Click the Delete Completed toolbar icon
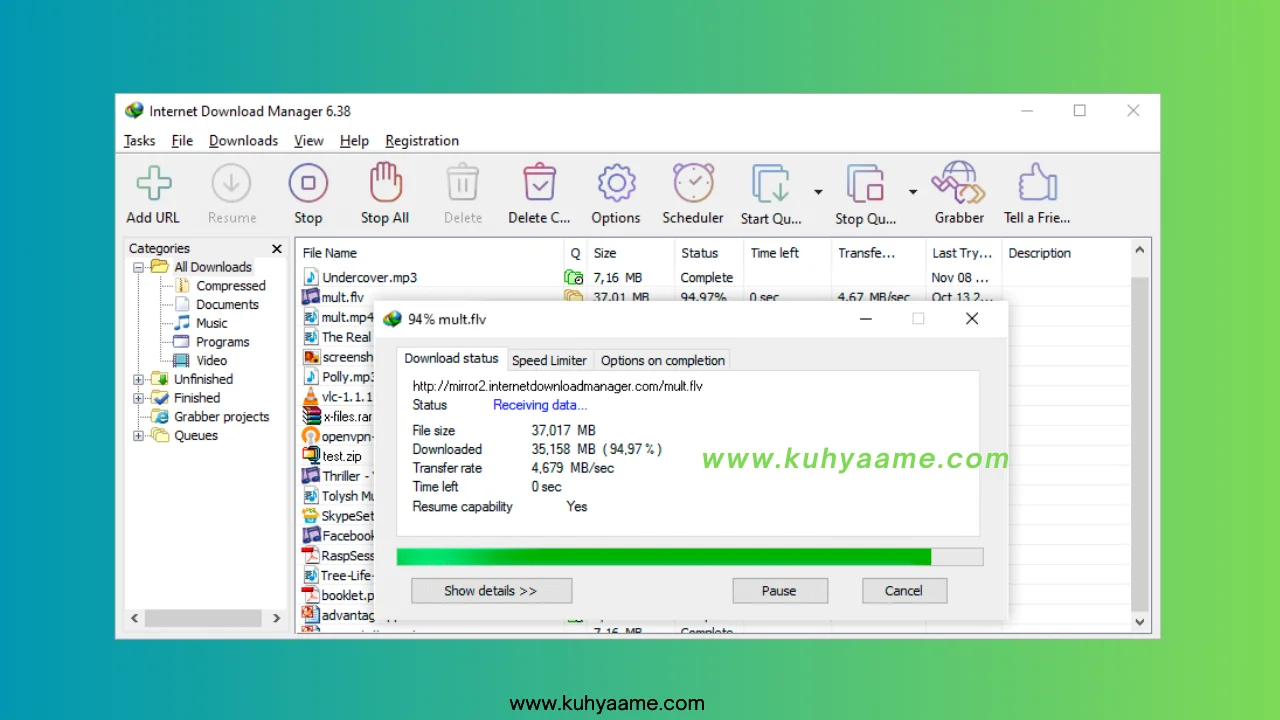This screenshot has width=1280, height=720. tap(539, 184)
